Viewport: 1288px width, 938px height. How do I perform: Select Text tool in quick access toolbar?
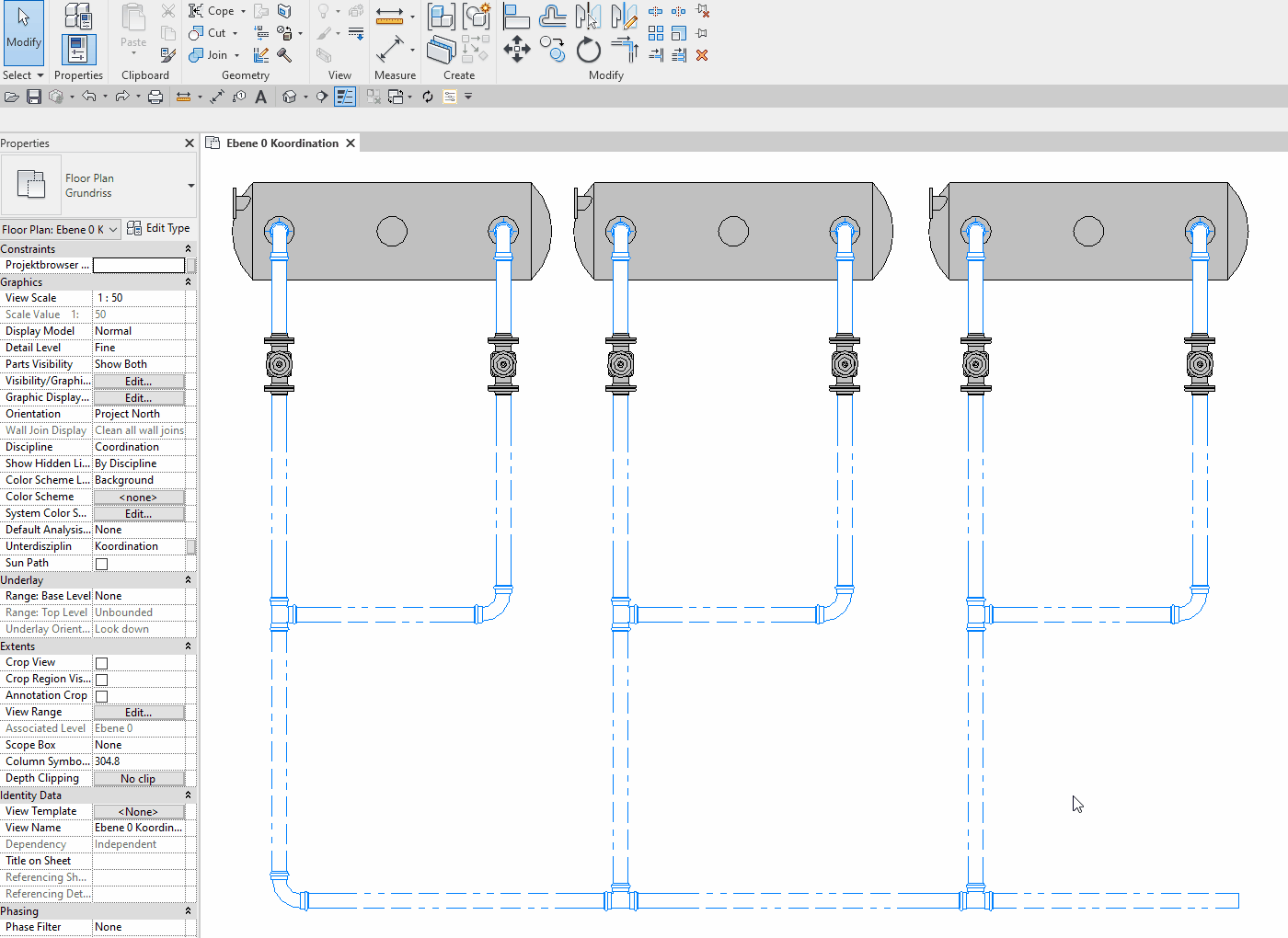[261, 97]
